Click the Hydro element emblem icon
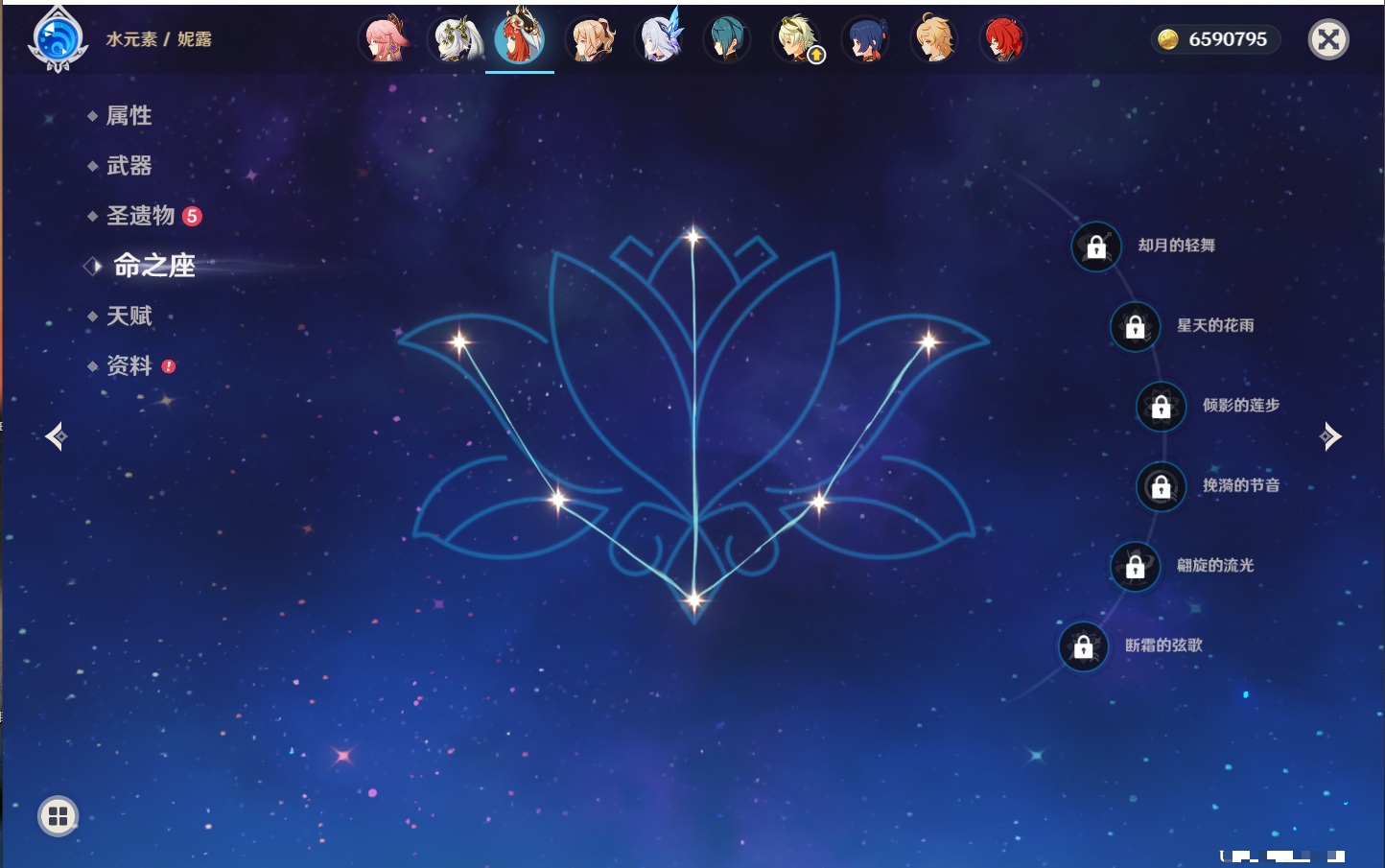This screenshot has width=1385, height=868. point(59,39)
